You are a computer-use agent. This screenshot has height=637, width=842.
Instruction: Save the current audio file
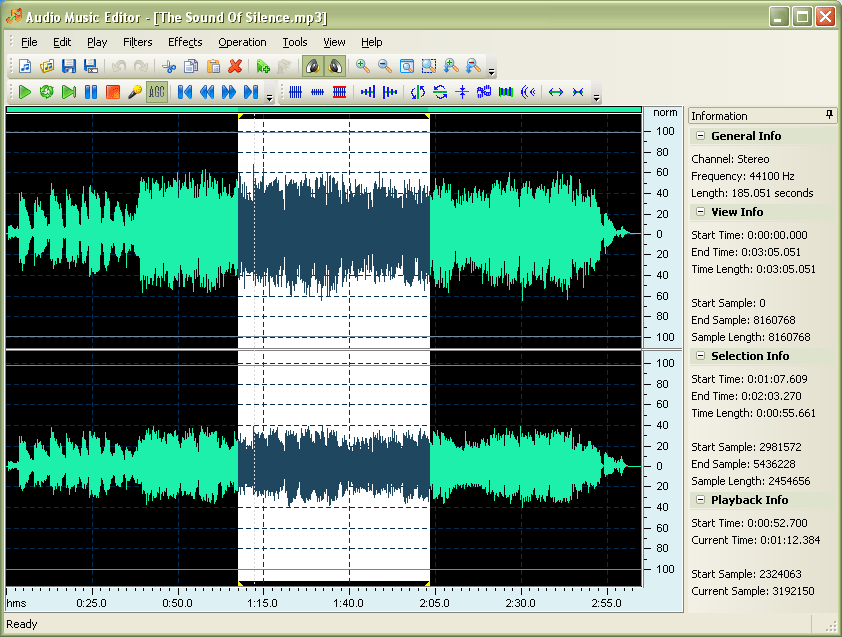(x=67, y=66)
